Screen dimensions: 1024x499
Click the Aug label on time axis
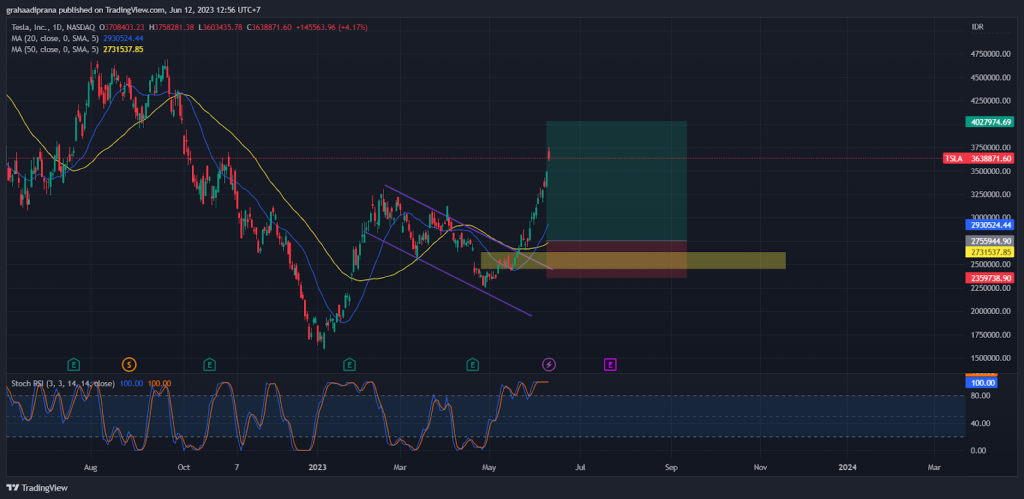tap(91, 468)
